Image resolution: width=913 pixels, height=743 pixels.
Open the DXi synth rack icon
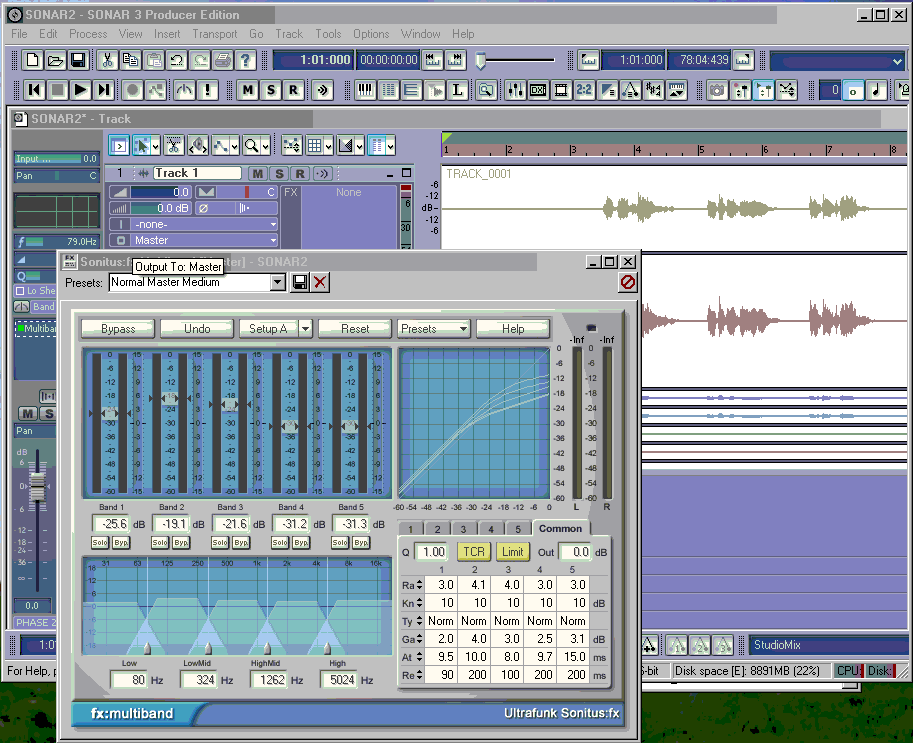[x=537, y=90]
